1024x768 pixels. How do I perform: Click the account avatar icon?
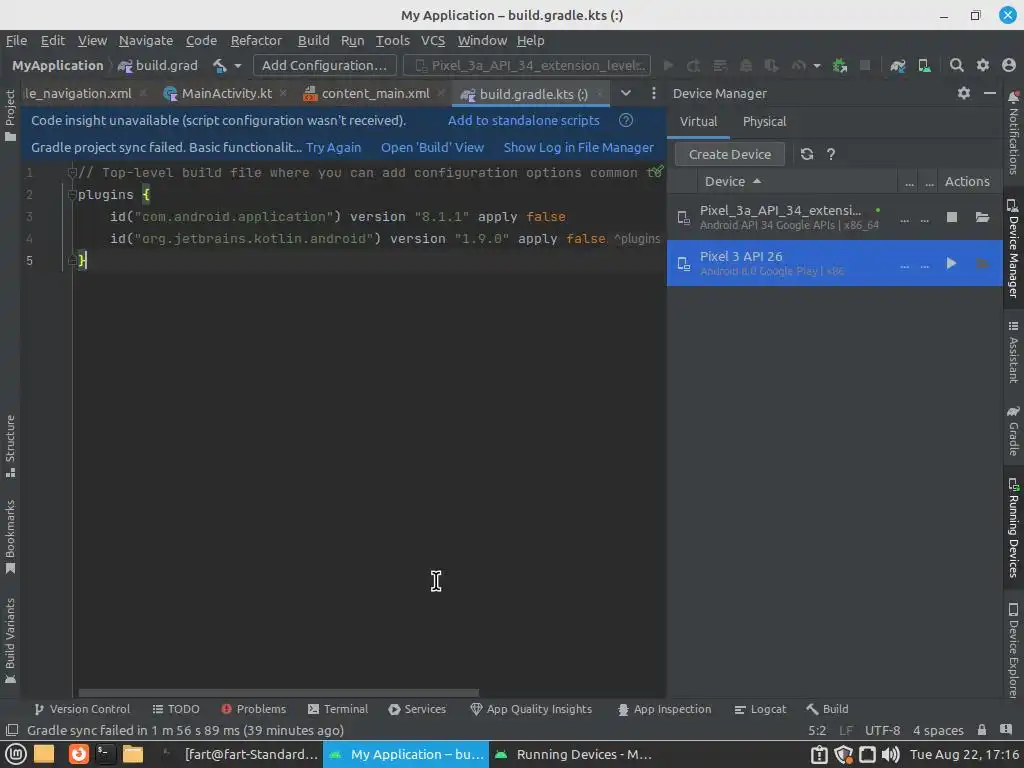pyautogui.click(x=1009, y=65)
